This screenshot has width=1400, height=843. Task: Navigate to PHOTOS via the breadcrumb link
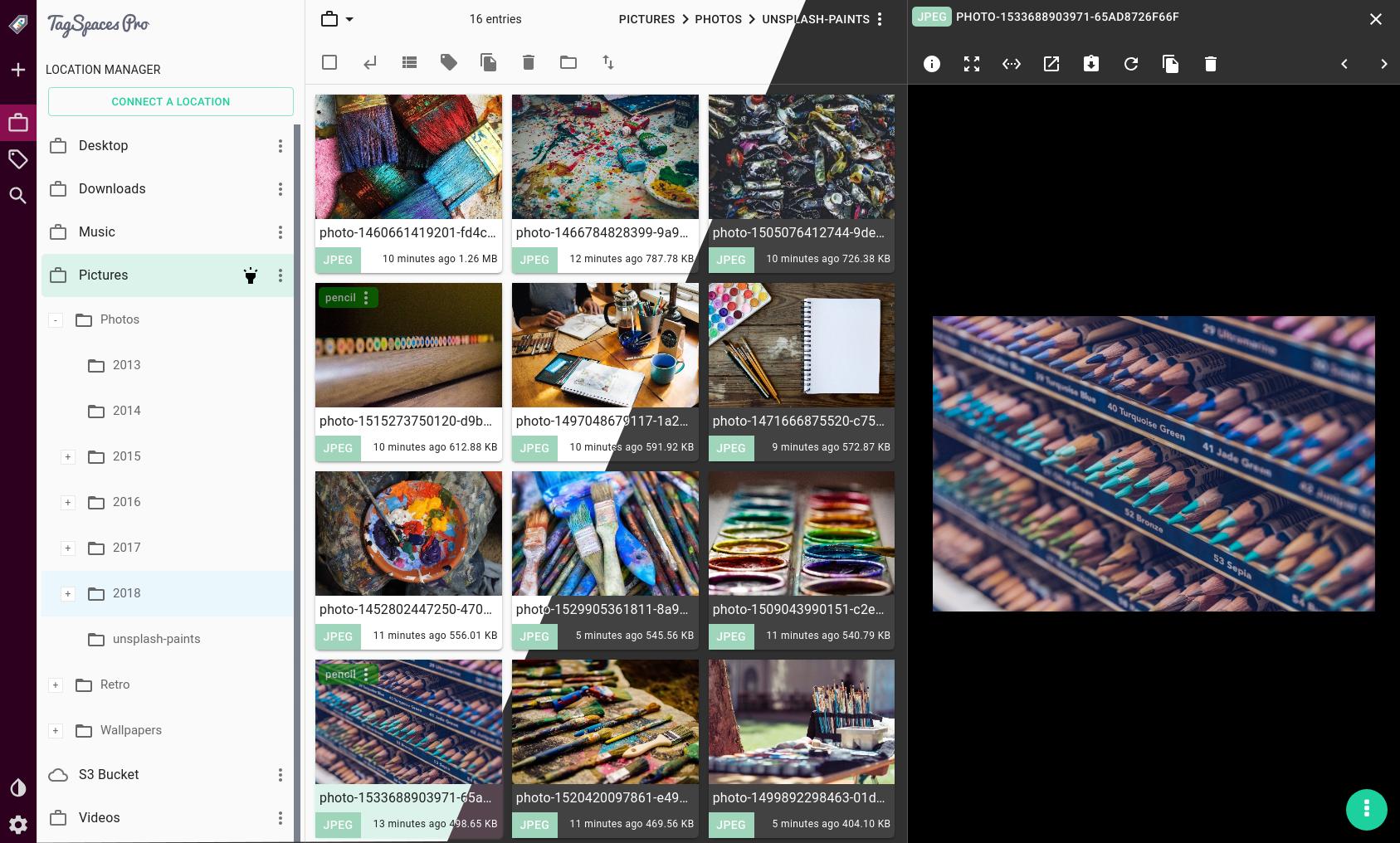(718, 19)
